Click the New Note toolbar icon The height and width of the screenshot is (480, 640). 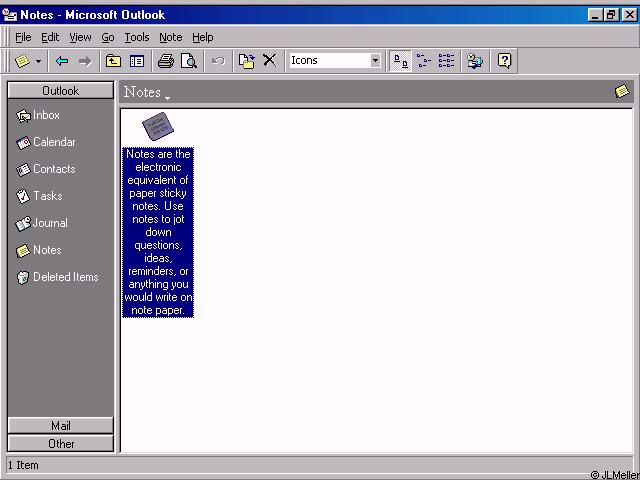click(22, 61)
